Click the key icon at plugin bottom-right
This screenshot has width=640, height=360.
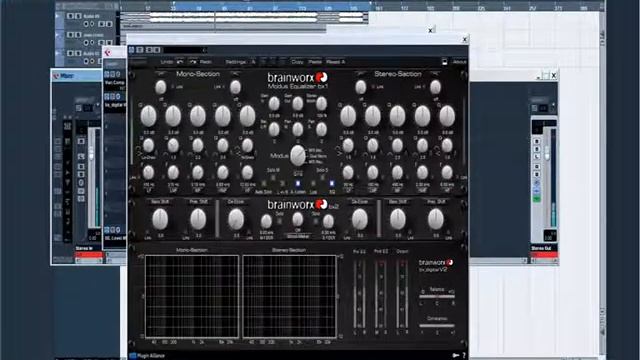pyautogui.click(x=456, y=356)
